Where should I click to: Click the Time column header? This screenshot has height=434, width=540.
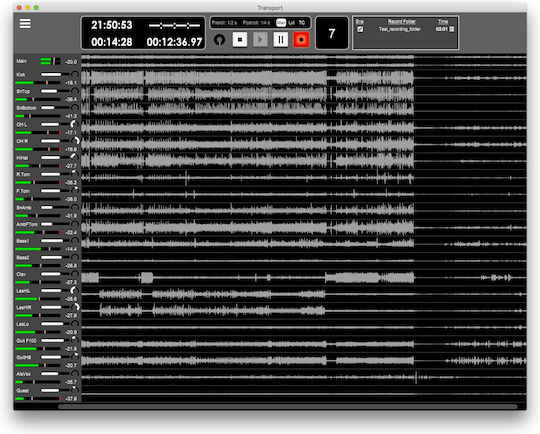[443, 21]
